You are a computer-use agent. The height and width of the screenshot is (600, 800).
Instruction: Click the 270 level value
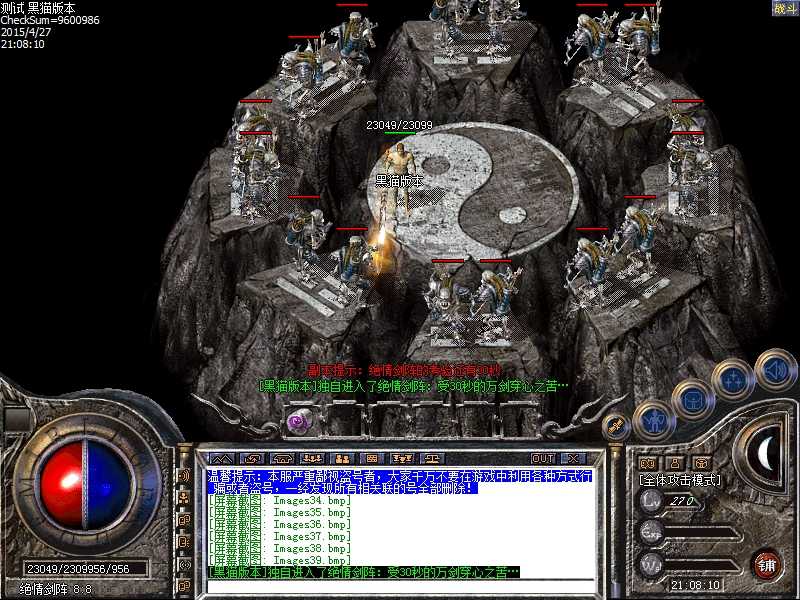(x=682, y=501)
